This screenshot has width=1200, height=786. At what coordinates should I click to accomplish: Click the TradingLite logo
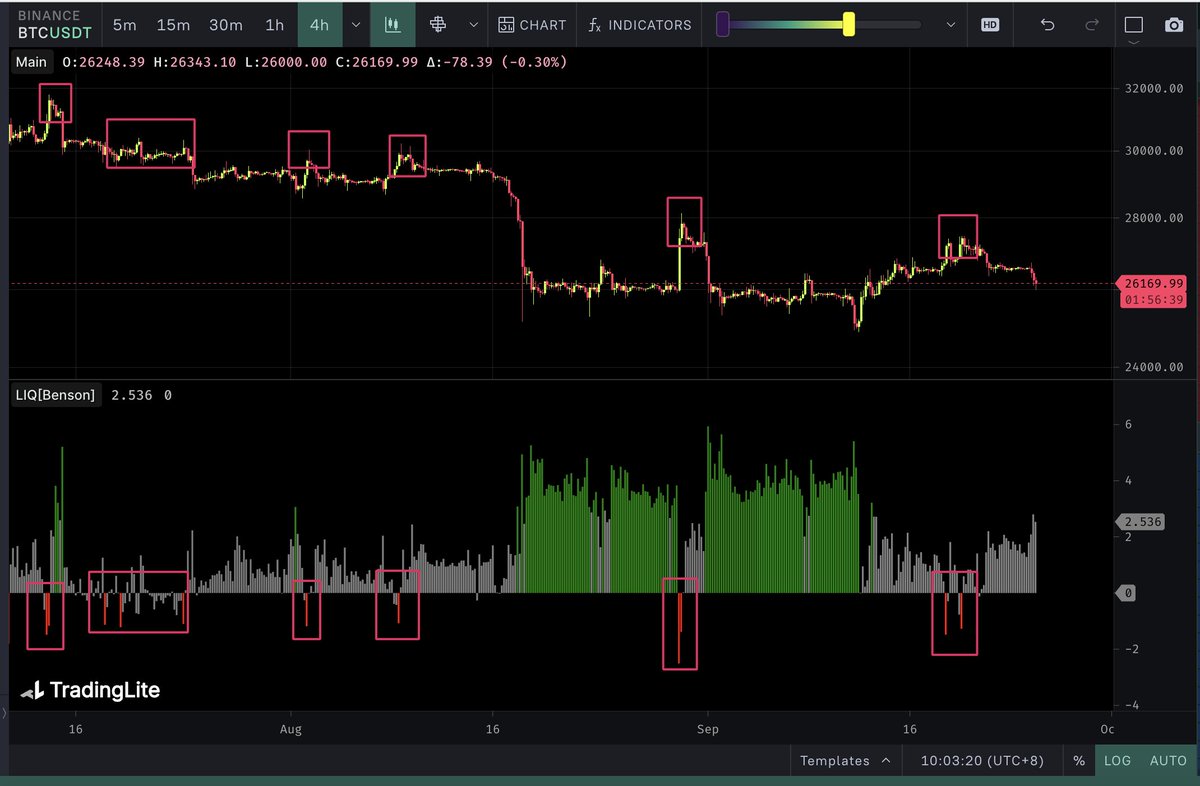(90, 690)
